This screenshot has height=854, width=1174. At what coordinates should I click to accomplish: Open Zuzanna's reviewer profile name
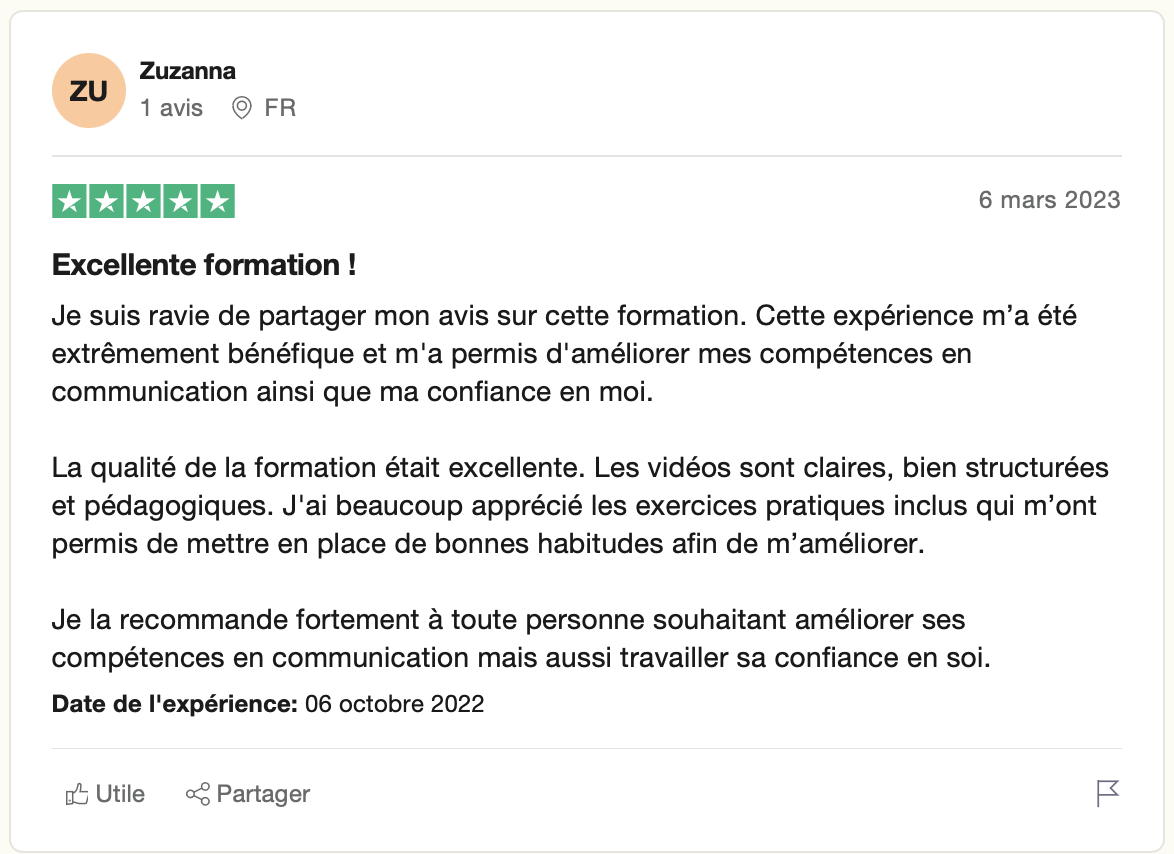click(x=187, y=71)
